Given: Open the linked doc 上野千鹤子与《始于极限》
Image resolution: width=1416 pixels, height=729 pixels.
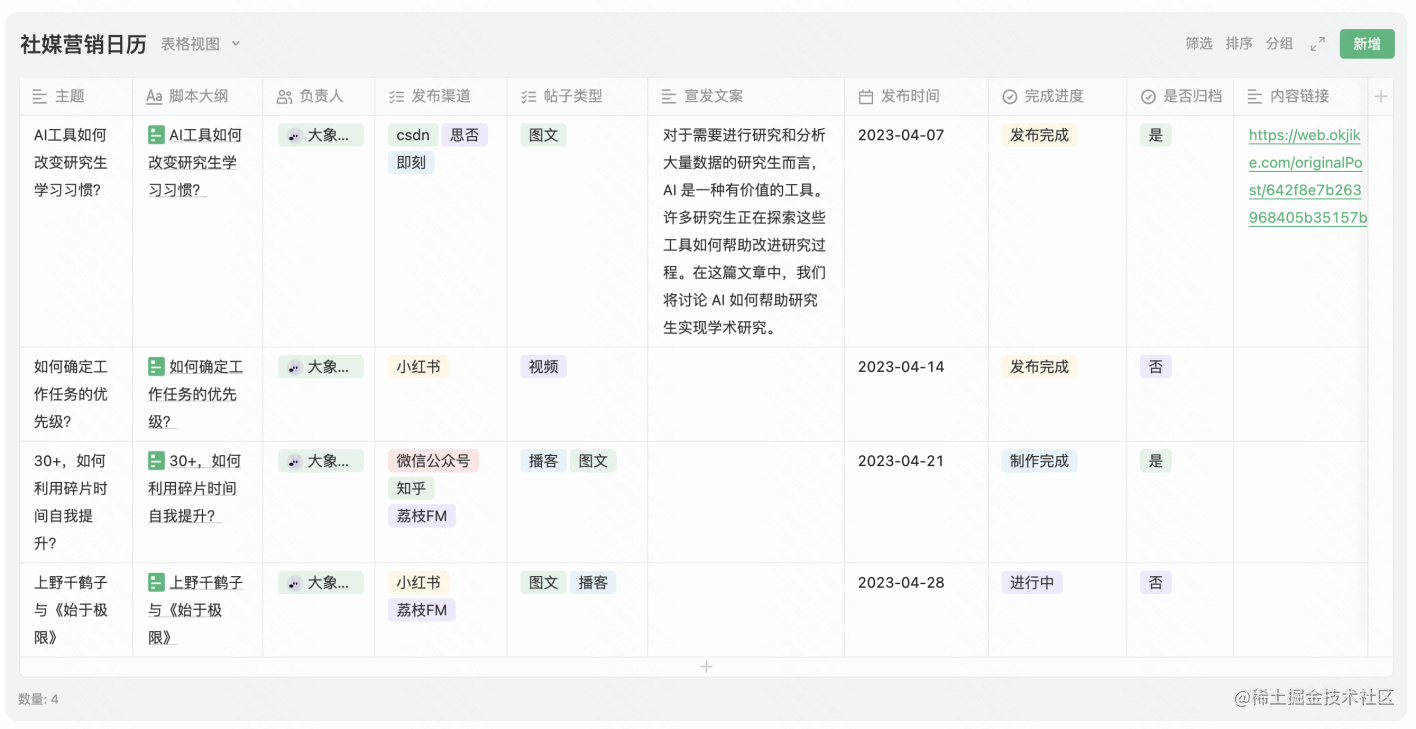Looking at the screenshot, I should pos(195,609).
